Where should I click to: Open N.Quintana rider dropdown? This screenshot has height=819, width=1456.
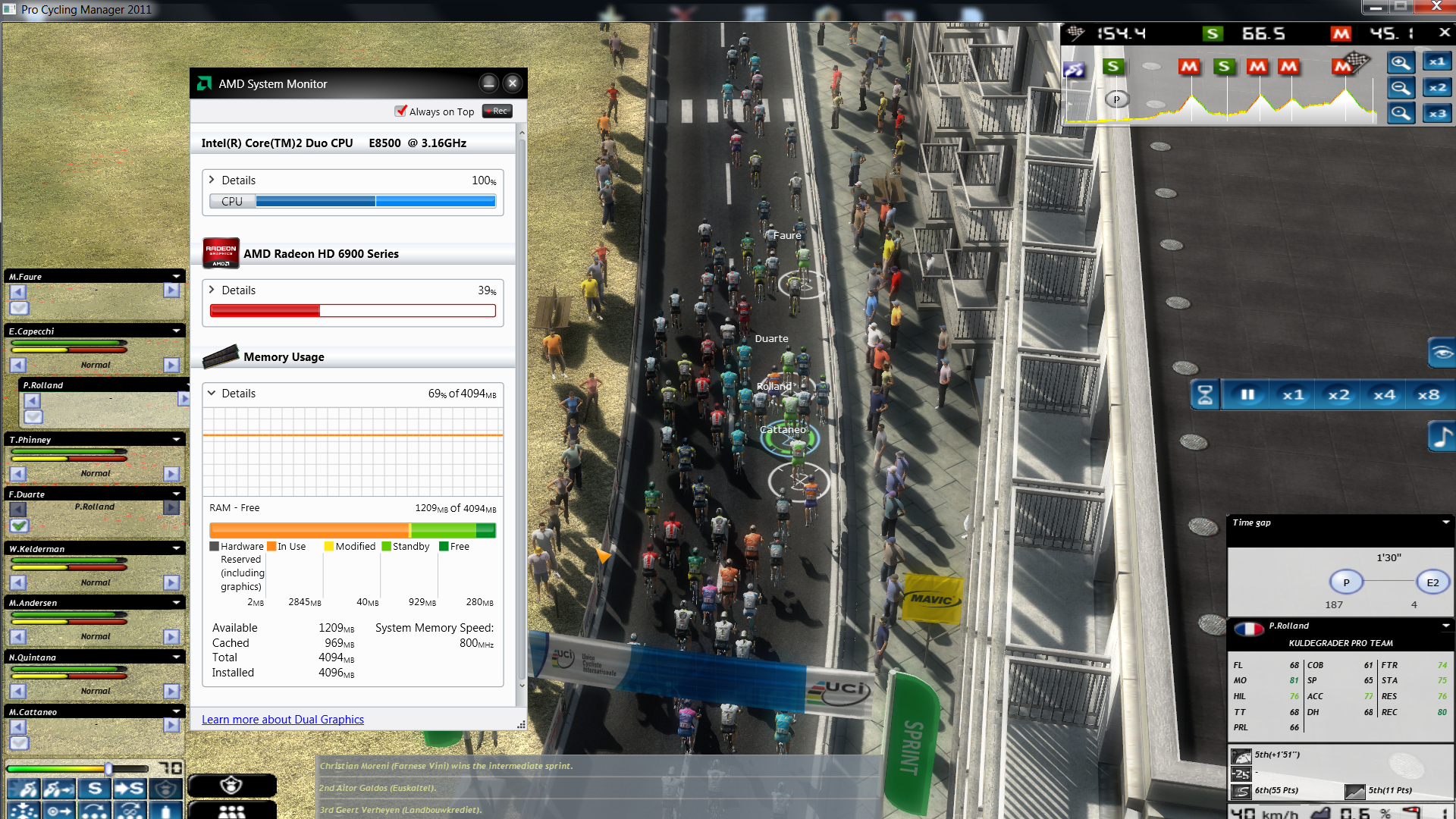176,657
